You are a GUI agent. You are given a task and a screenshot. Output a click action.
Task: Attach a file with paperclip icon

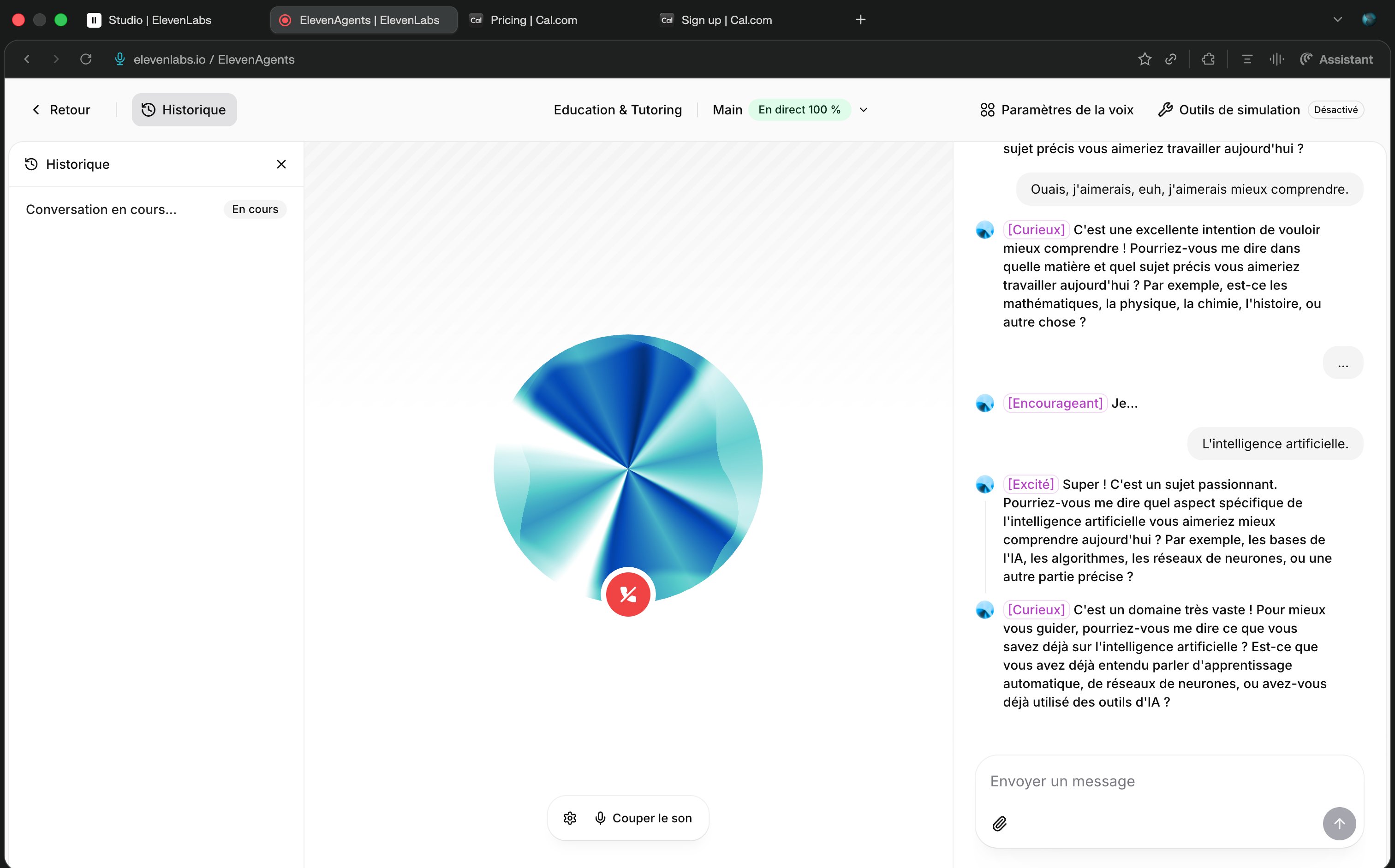(1000, 824)
